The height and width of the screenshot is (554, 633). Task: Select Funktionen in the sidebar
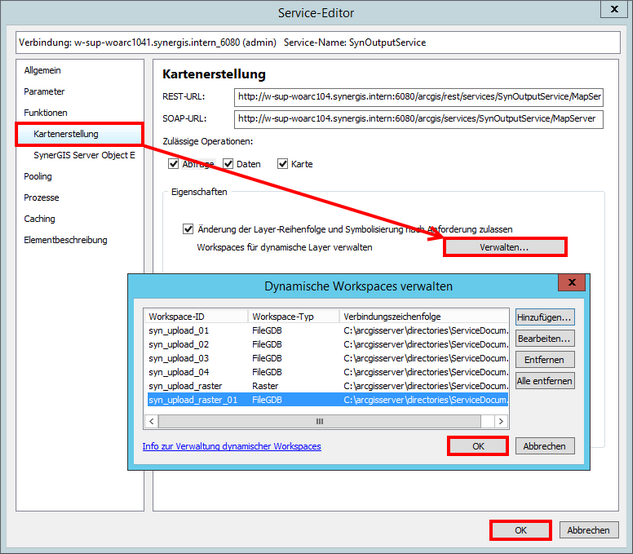[45, 113]
